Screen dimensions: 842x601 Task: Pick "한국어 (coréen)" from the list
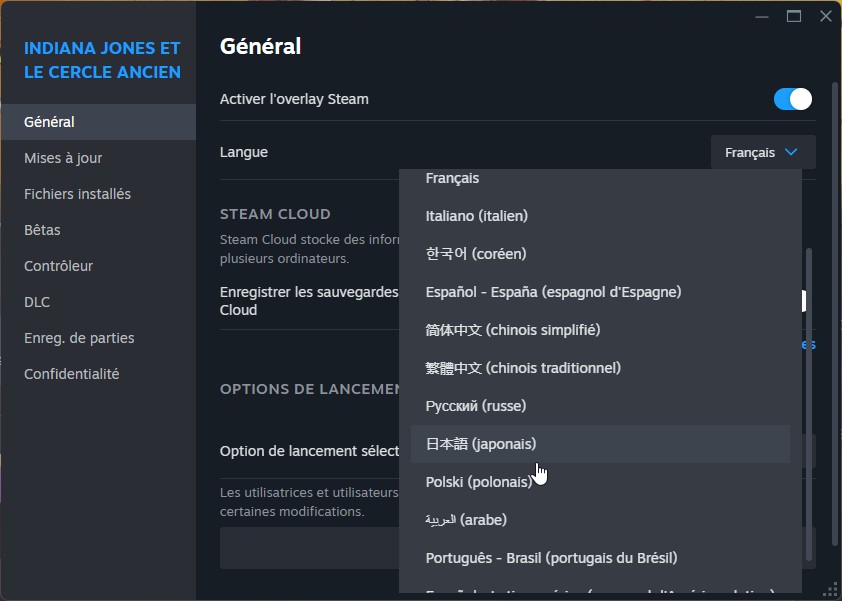coord(476,253)
